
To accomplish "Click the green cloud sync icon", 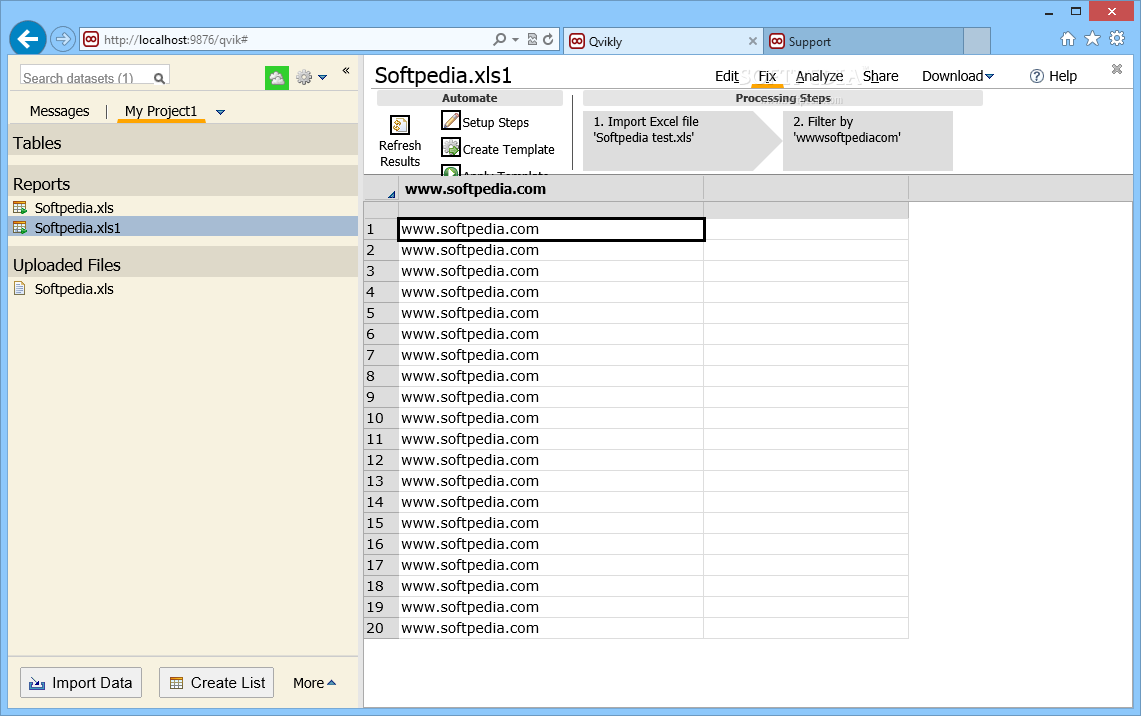I will [x=277, y=77].
